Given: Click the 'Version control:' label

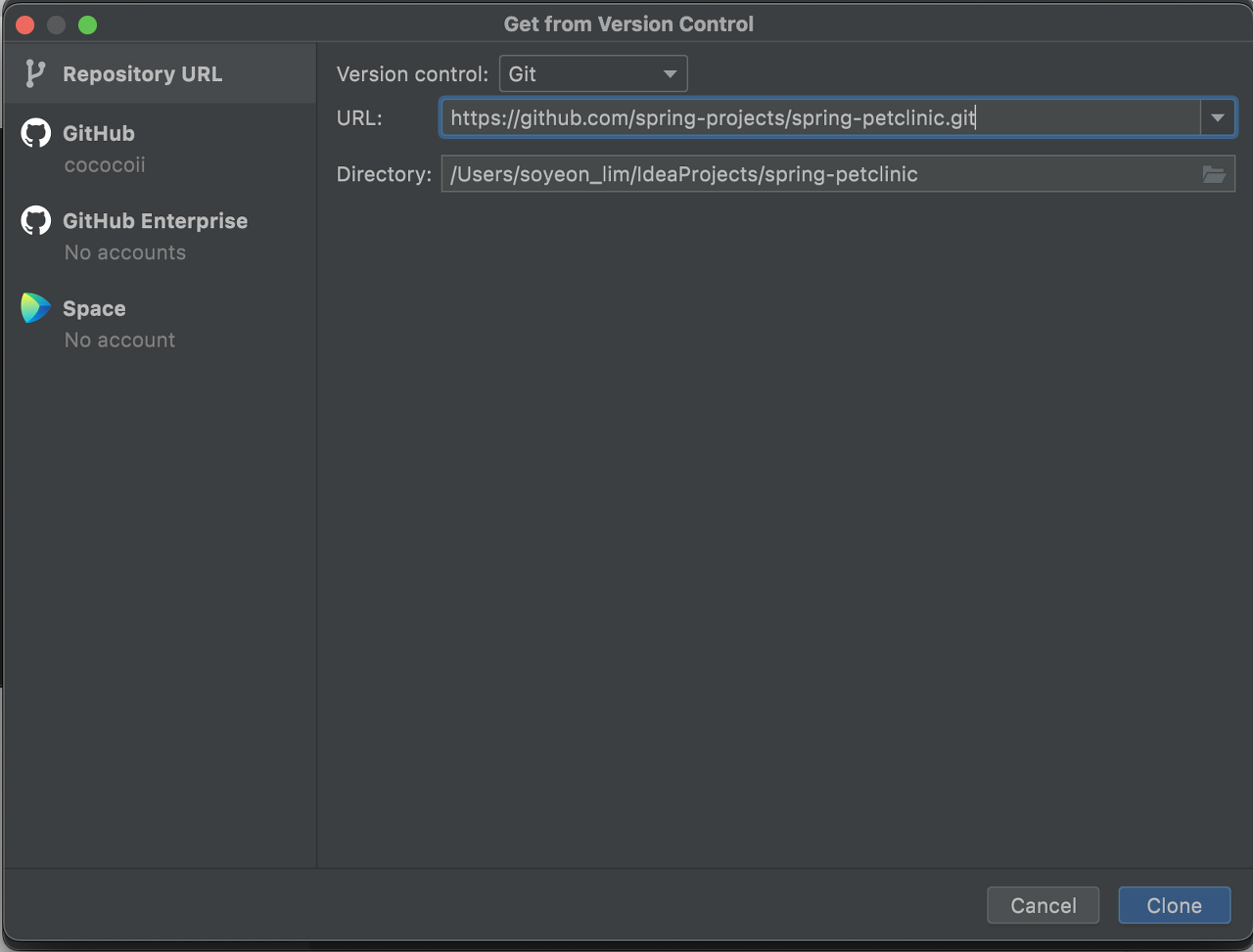Looking at the screenshot, I should coord(412,74).
